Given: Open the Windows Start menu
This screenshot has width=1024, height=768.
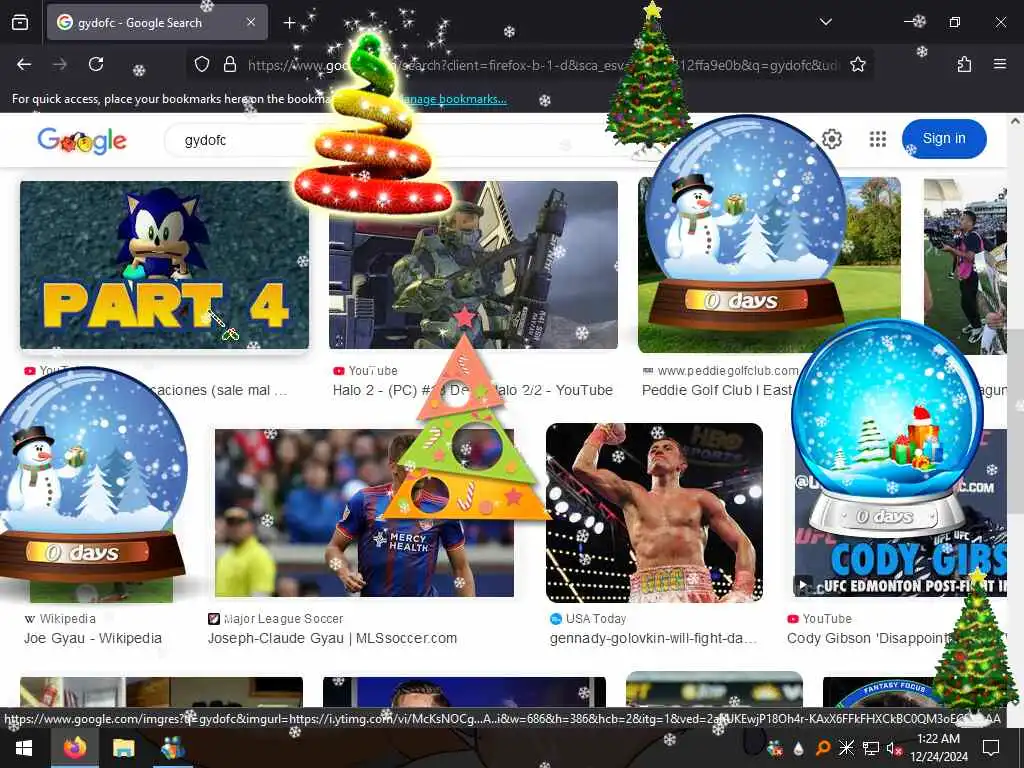Looking at the screenshot, I should [x=24, y=748].
